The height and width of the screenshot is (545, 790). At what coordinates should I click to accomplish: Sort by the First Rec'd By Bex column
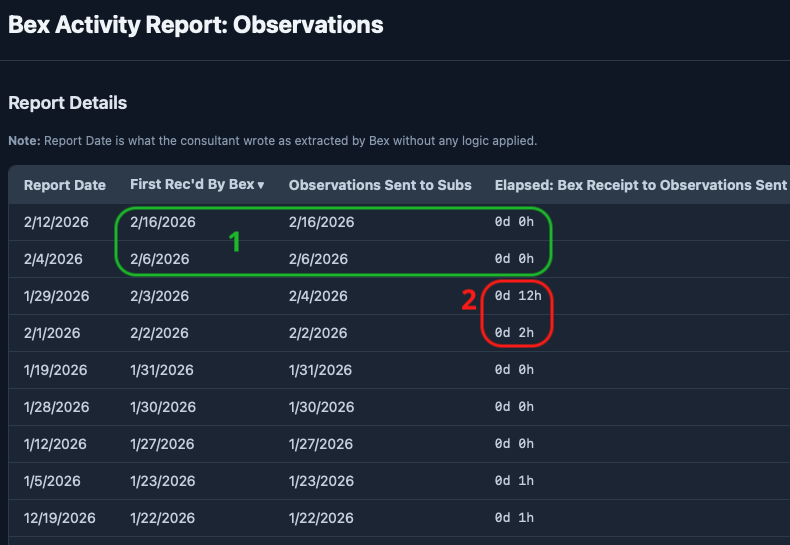pos(197,185)
